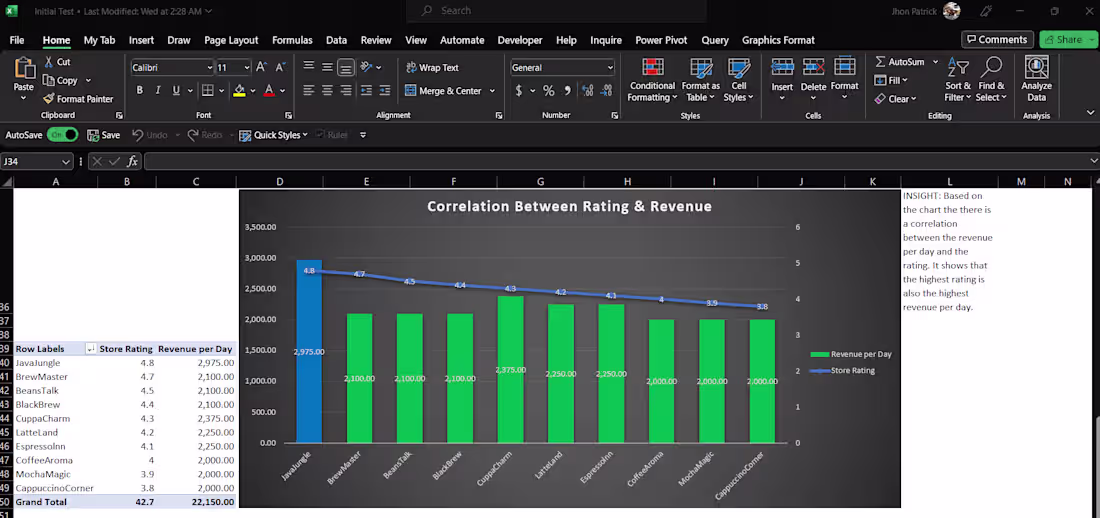Open the Font Color dropdown arrow
The height and width of the screenshot is (518, 1100).
click(282, 91)
